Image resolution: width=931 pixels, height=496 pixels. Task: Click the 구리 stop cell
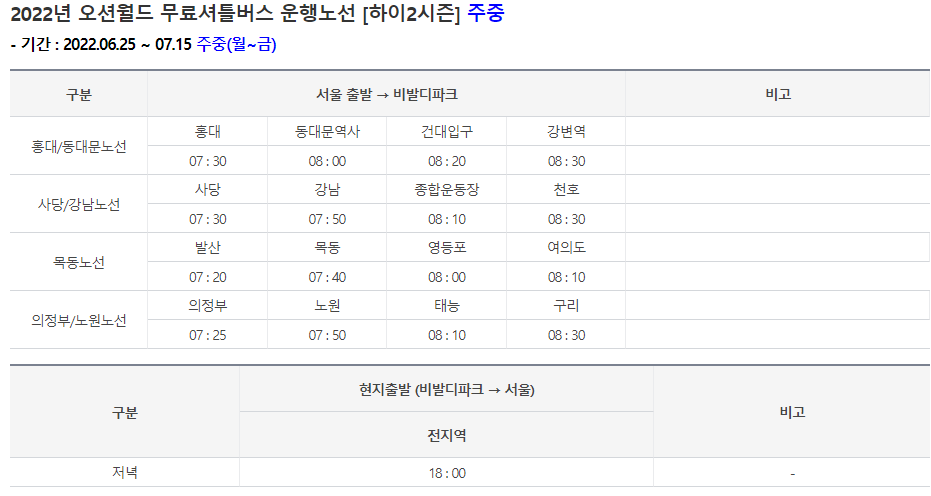point(566,306)
